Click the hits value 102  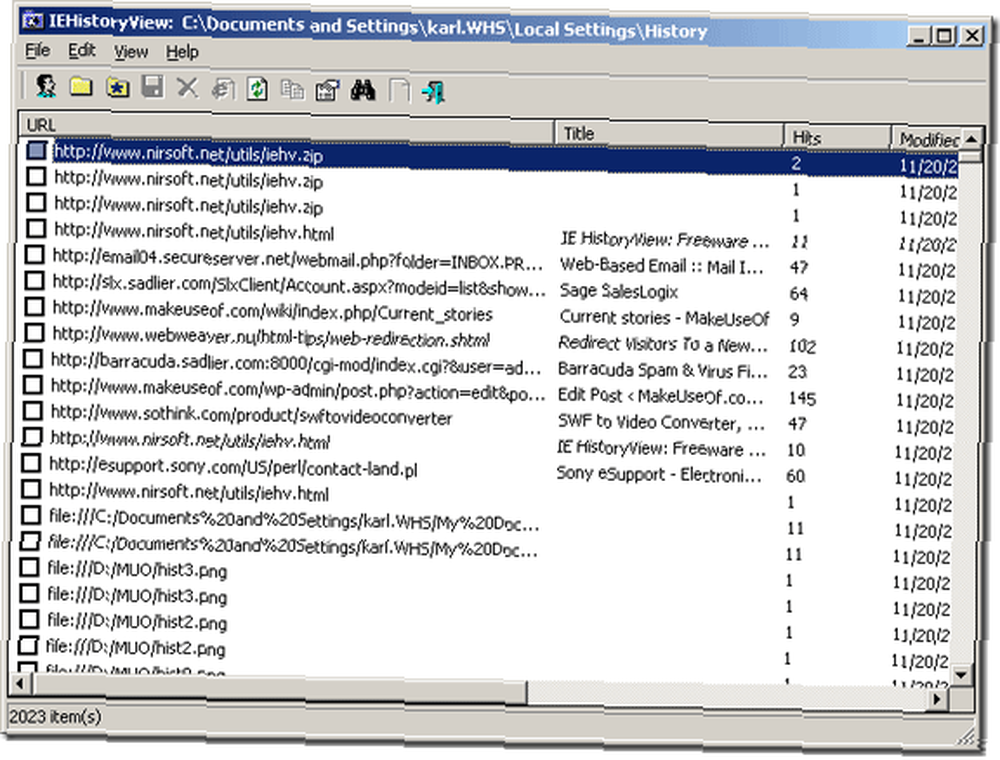802,346
